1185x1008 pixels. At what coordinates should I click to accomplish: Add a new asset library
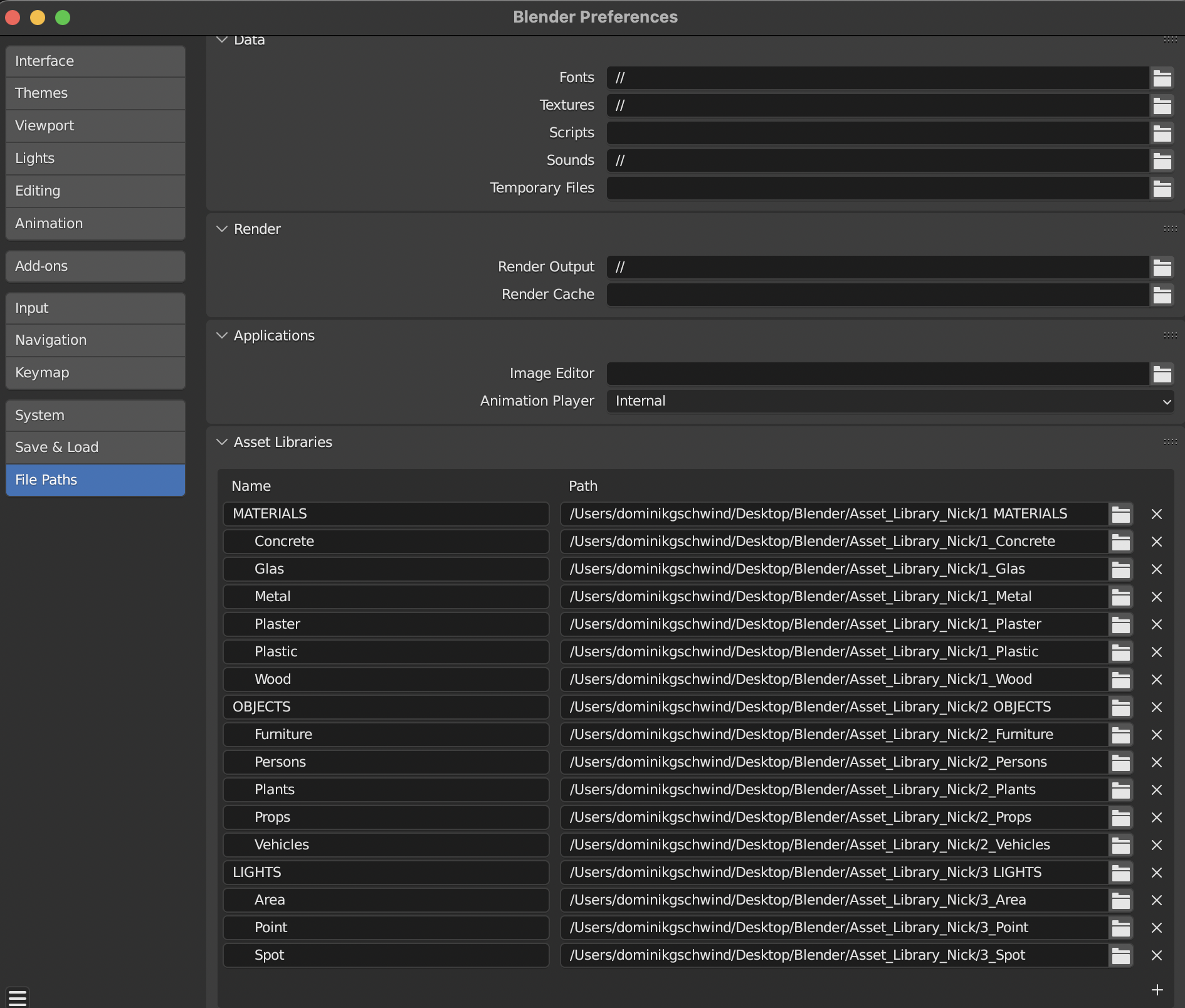tap(1157, 990)
